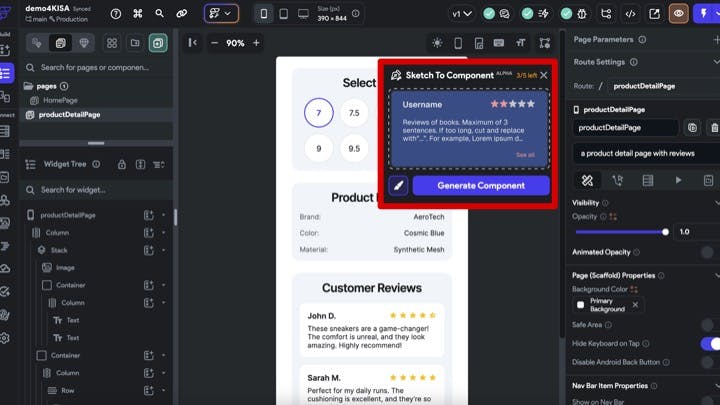This screenshot has width=720, height=405.
Task: Open keyboard shortcuts command icon
Action: [x=137, y=14]
